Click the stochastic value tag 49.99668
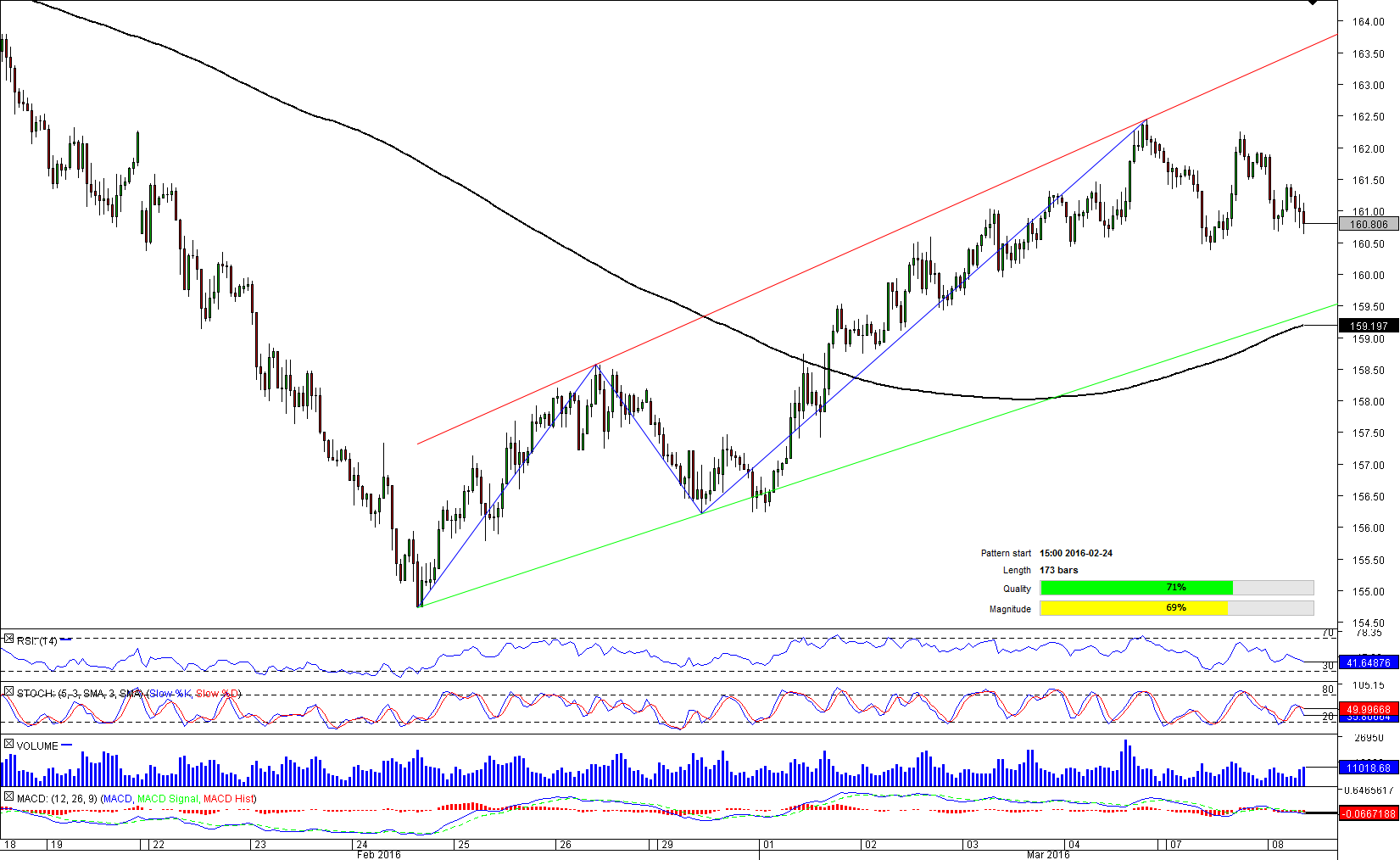Screen dimensions: 1400x860 (x=1369, y=710)
